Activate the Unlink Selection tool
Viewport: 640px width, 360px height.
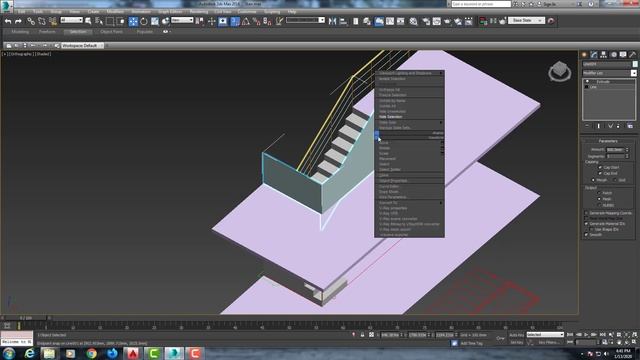tap(42, 21)
